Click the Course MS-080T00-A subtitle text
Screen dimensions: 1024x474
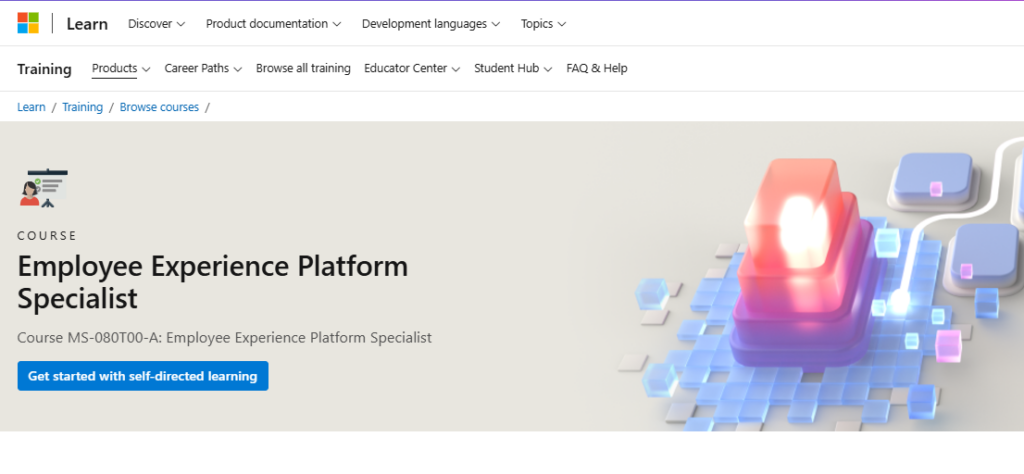[x=224, y=338]
